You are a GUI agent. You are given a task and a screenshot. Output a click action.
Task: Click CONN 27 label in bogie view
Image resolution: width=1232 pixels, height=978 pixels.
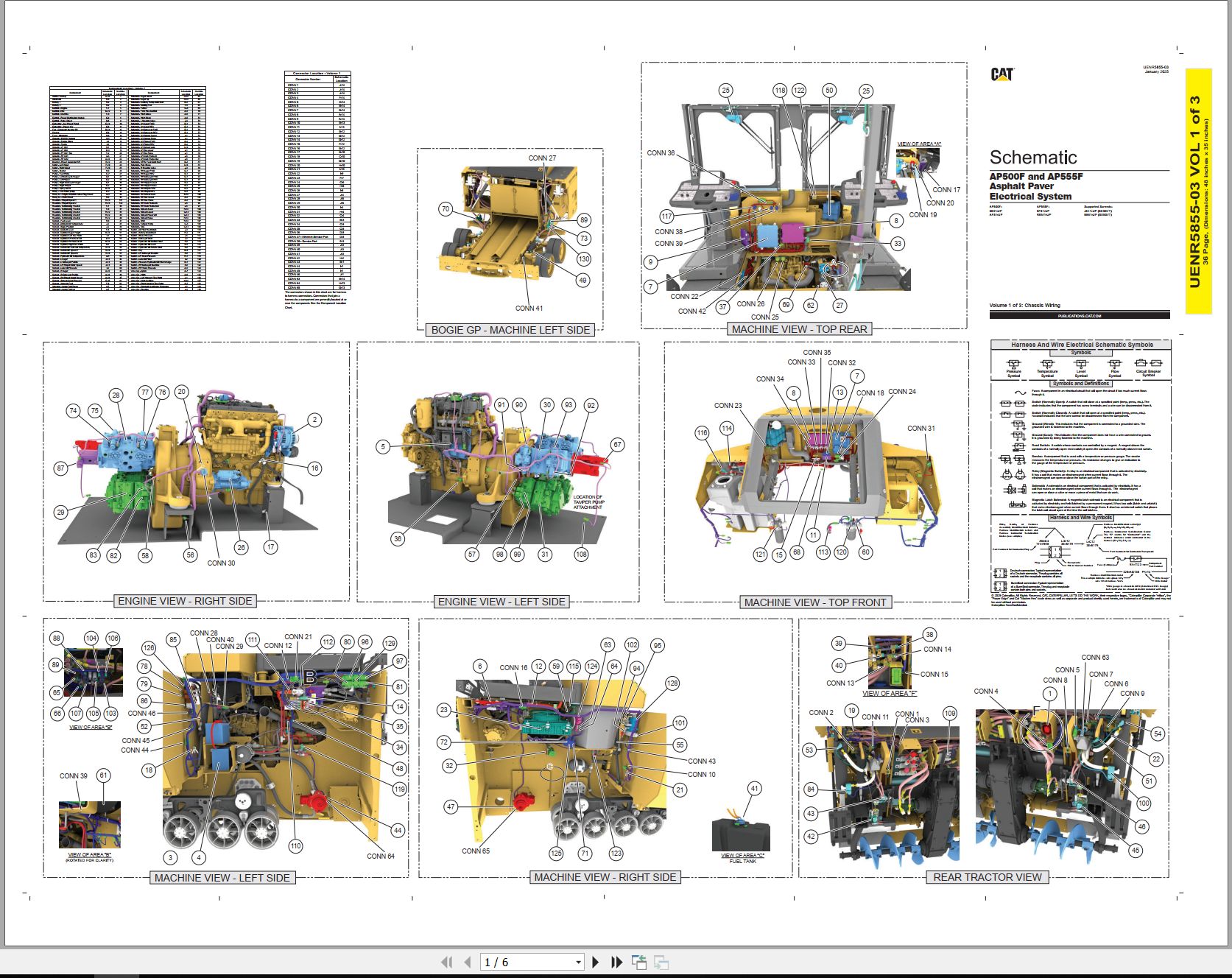coord(542,158)
